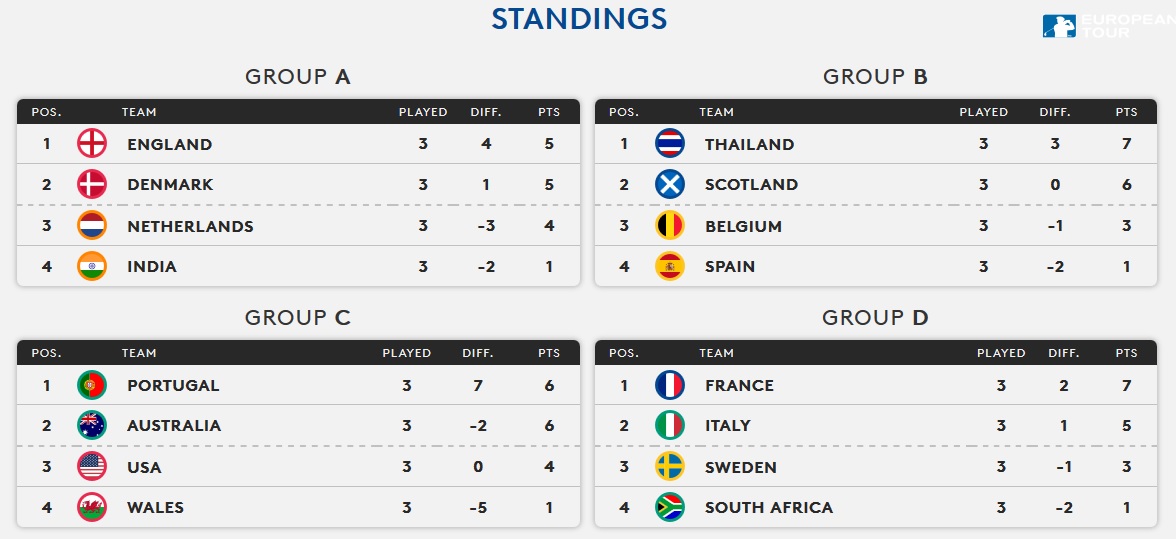Click the Italy team row name
This screenshot has height=539, width=1176.
pyautogui.click(x=727, y=425)
